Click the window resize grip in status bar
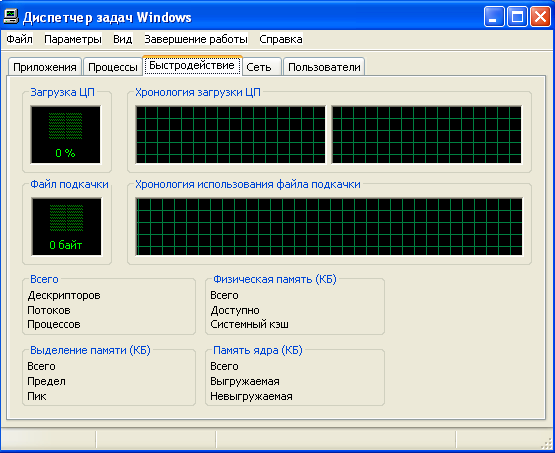Screen dimensions: 555x453 click(547, 443)
